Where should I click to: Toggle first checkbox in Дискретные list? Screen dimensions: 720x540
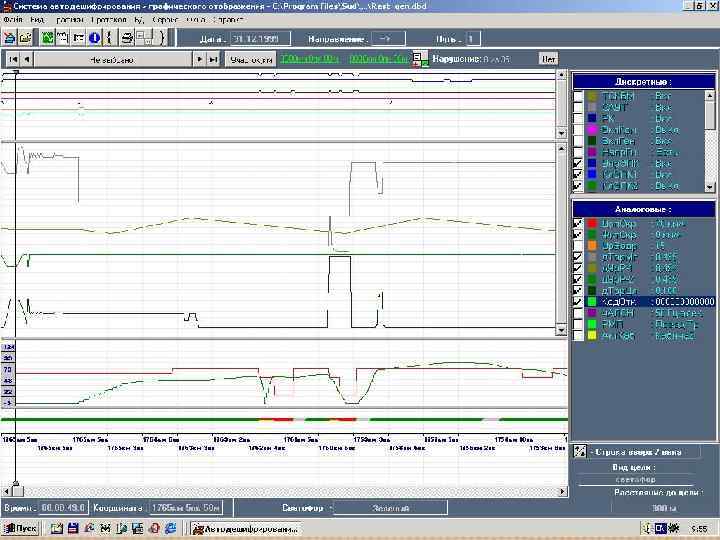578,95
